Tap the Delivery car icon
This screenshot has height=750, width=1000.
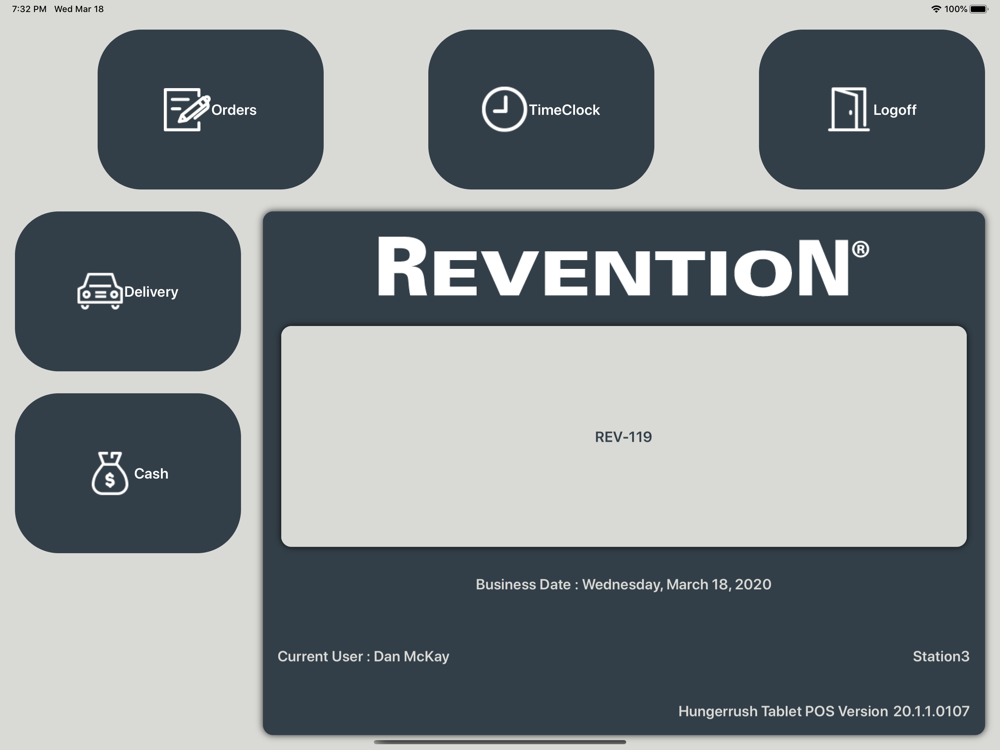coord(99,292)
